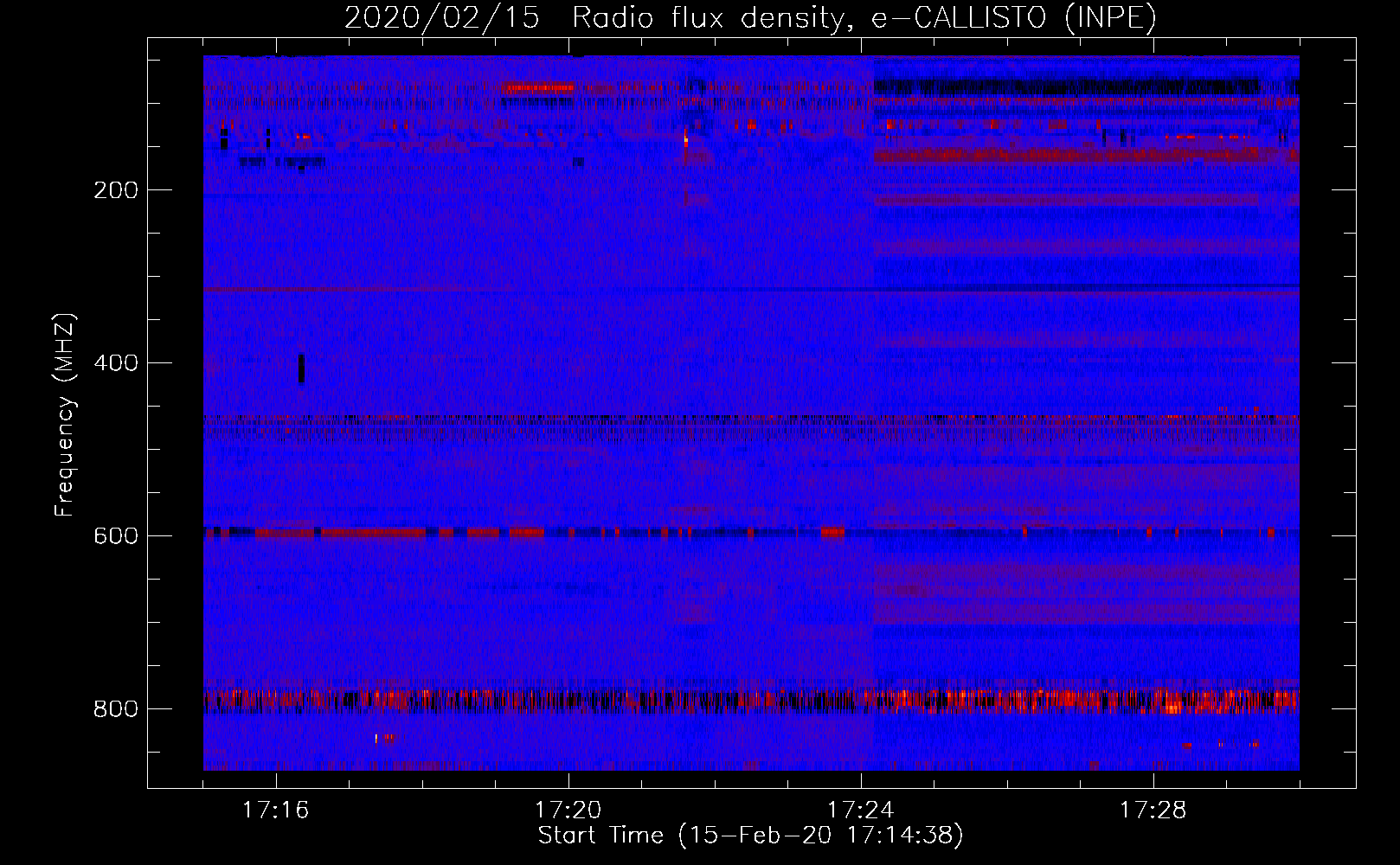Select the Frequency (MHZ) axis label
The height and width of the screenshot is (865, 1400).
pos(65,415)
